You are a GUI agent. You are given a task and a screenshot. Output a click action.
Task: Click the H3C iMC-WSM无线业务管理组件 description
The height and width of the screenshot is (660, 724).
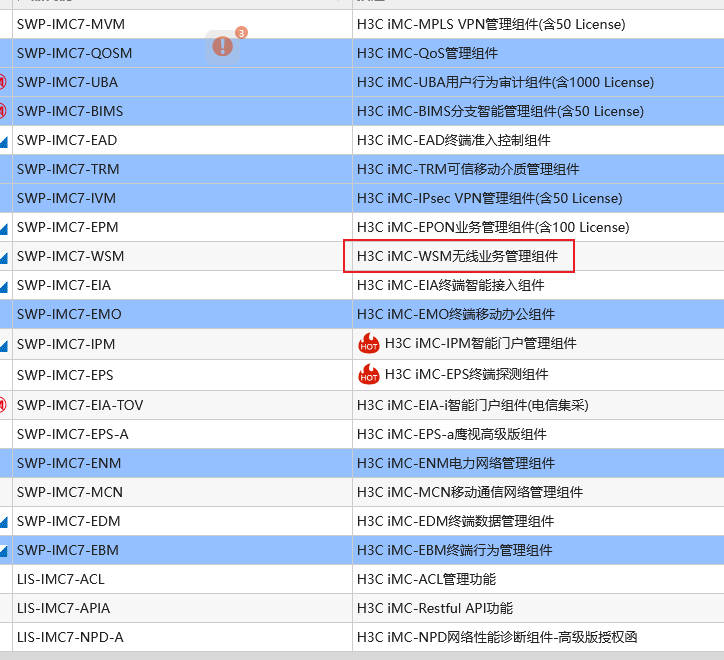458,256
